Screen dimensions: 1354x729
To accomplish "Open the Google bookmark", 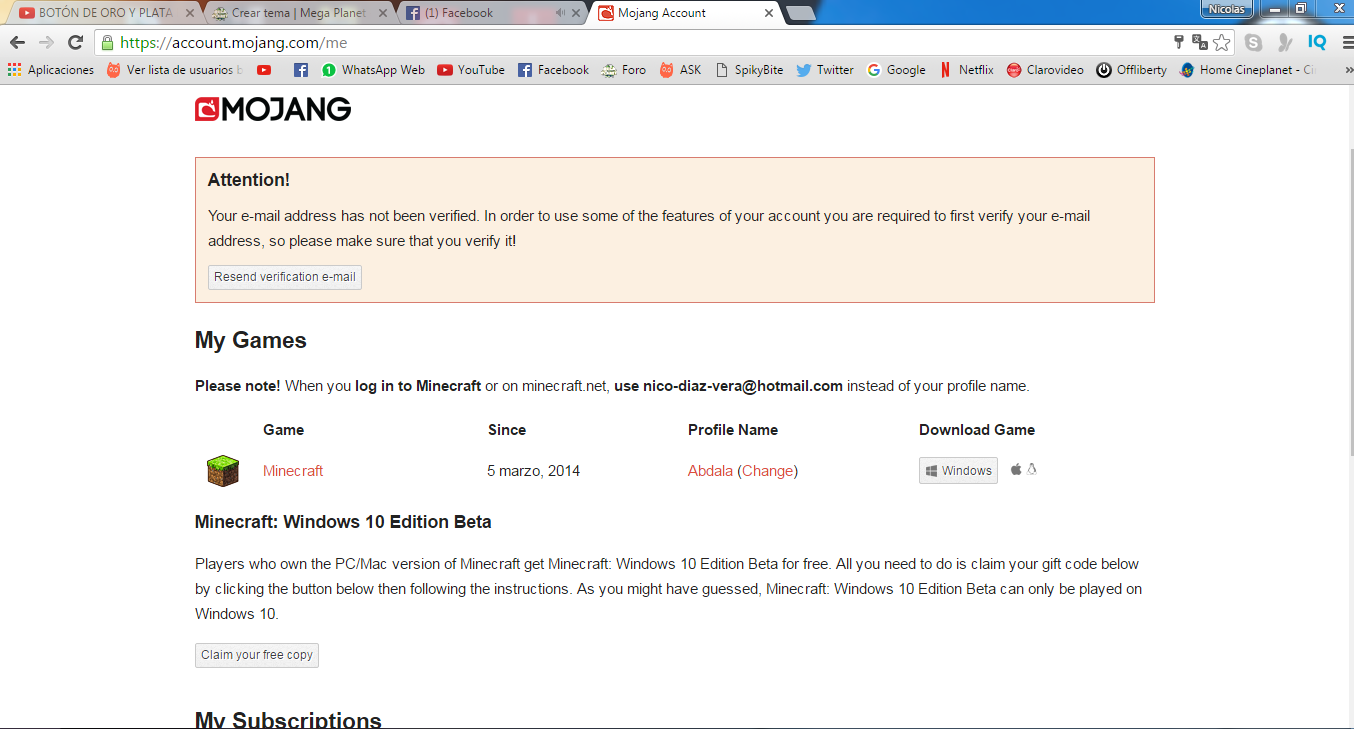I will (x=896, y=70).
